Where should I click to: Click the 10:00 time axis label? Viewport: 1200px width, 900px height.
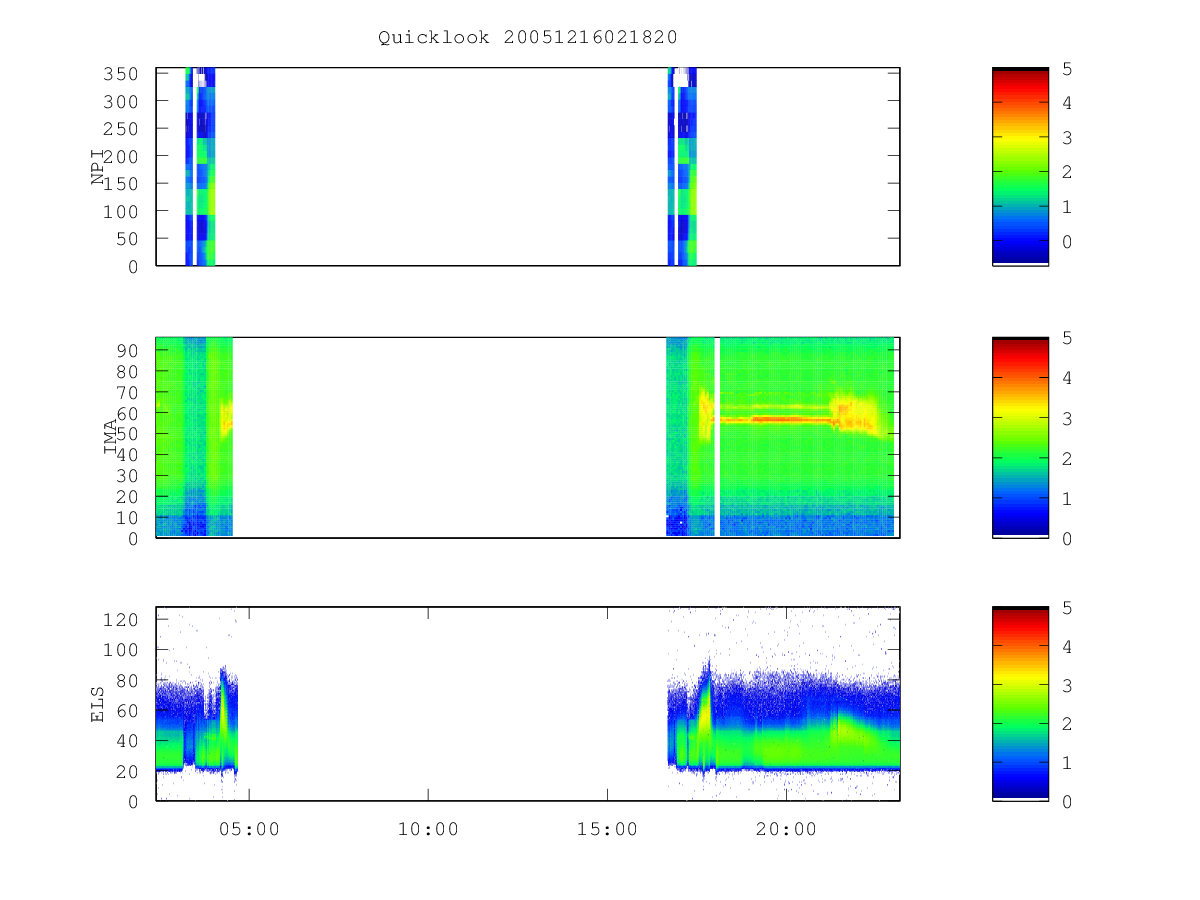point(428,829)
